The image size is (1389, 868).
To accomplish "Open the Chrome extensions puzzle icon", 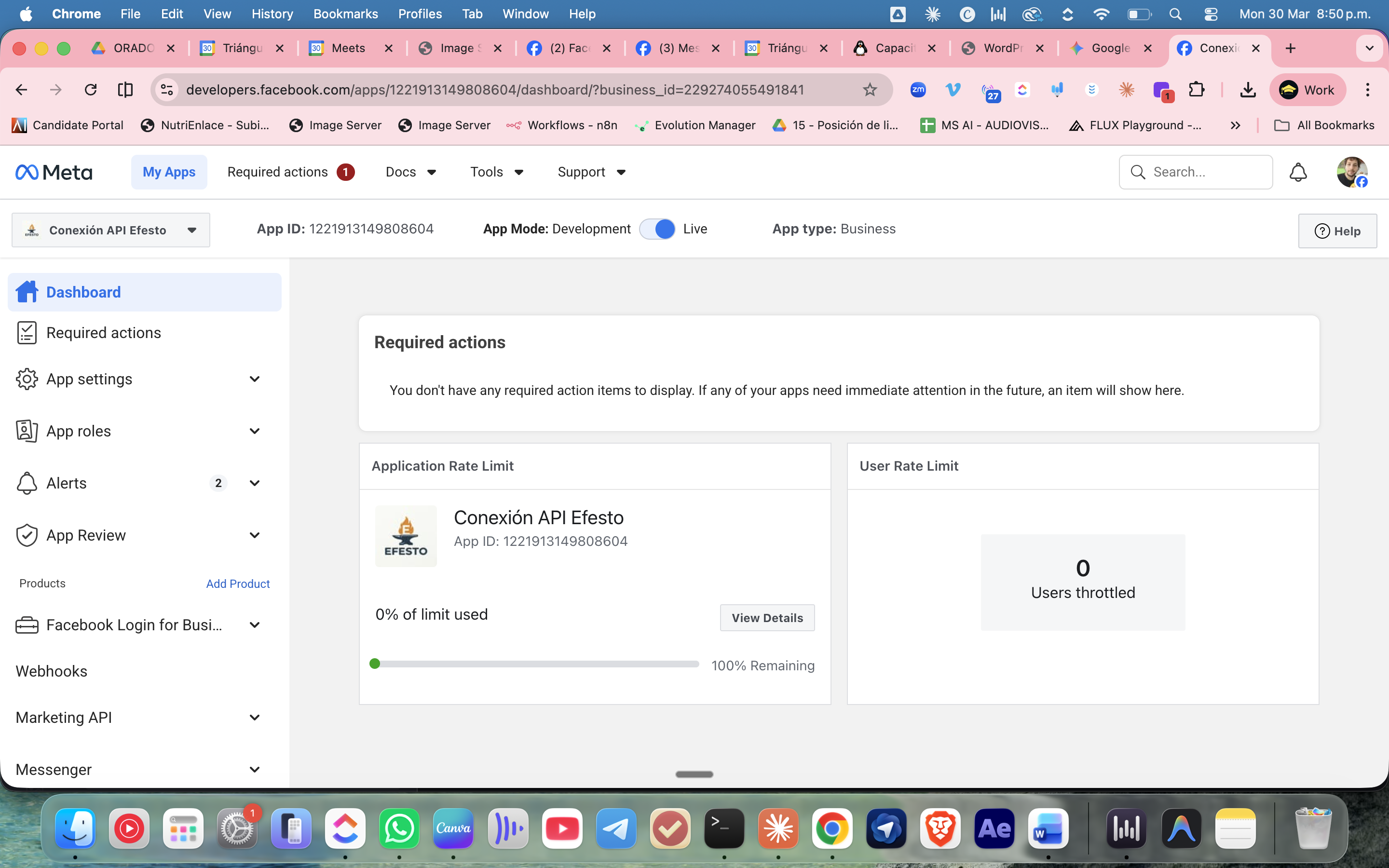I will pyautogui.click(x=1196, y=90).
